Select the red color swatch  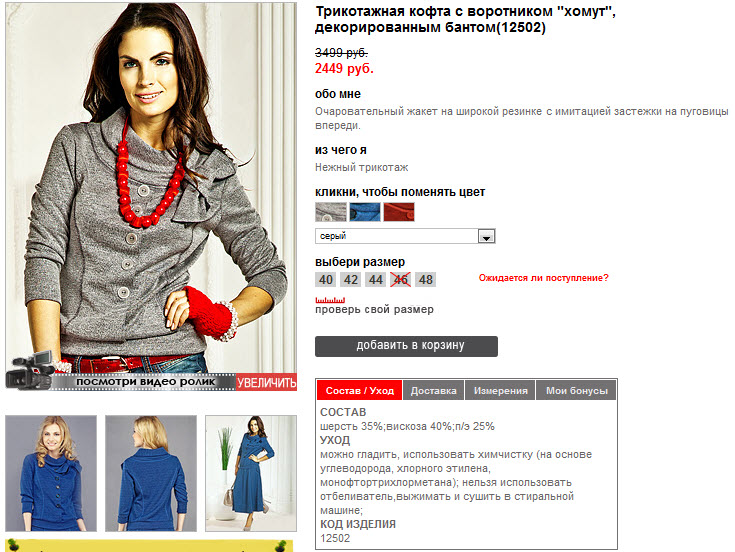click(399, 212)
